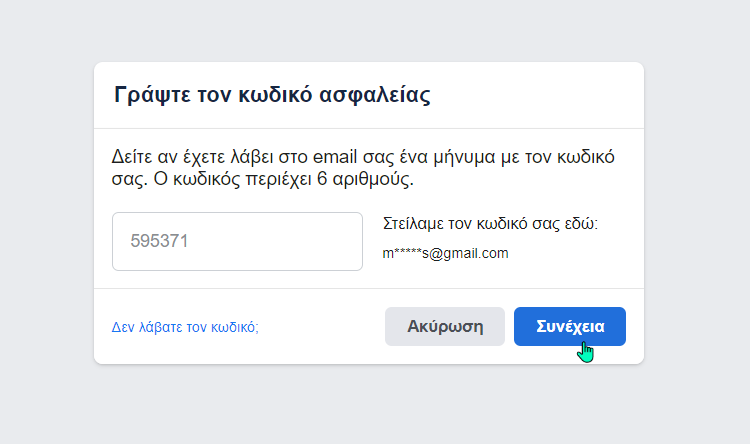This screenshot has height=444, width=750.
Task: Click the Δείτε αν έχετε λάβει instruction text
Action: [363, 168]
